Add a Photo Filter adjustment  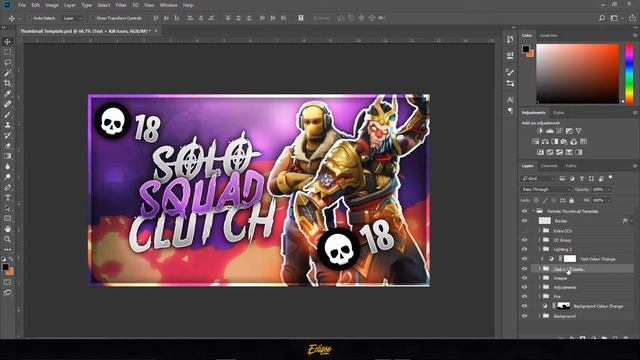click(x=564, y=142)
